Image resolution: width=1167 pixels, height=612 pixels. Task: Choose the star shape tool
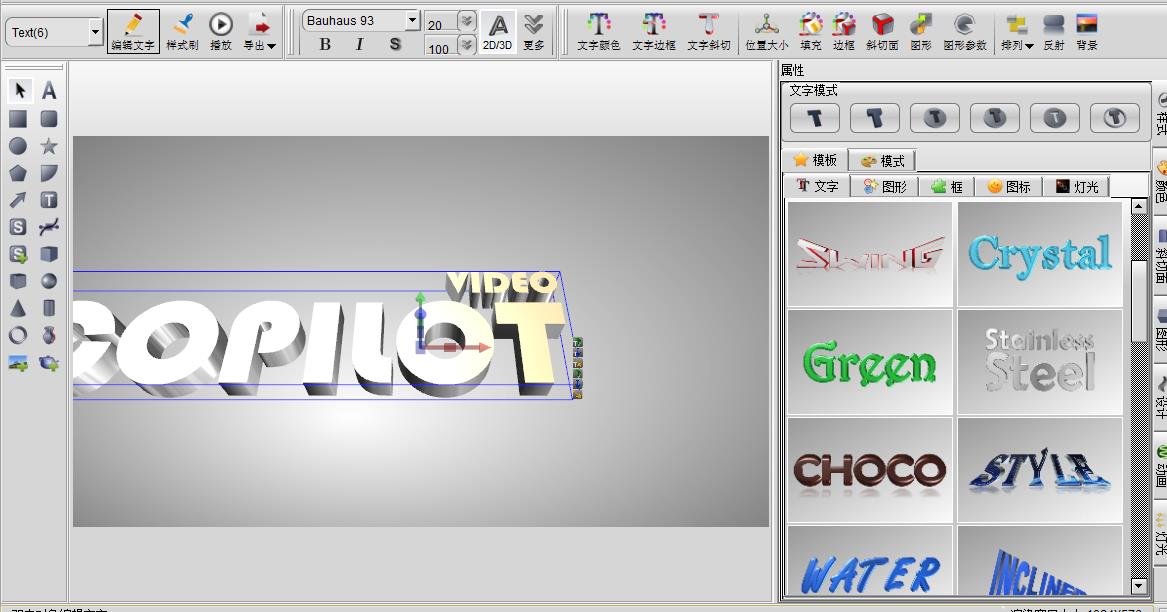pyautogui.click(x=49, y=146)
